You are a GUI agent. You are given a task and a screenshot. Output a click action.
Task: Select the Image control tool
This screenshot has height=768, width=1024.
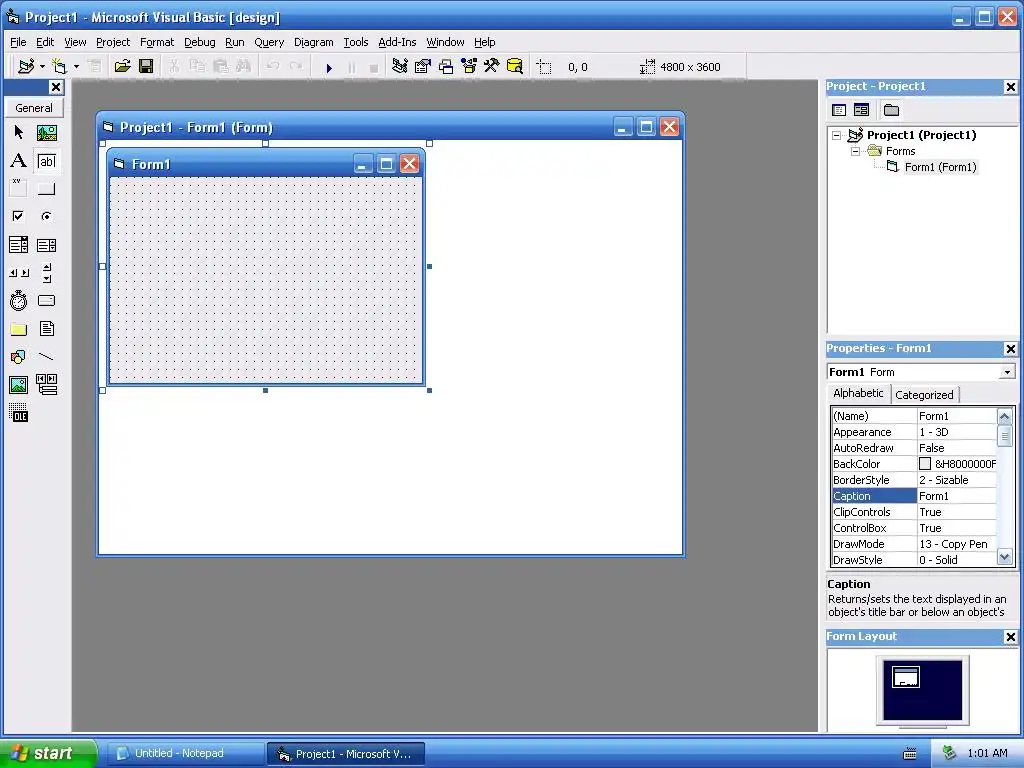[x=18, y=385]
